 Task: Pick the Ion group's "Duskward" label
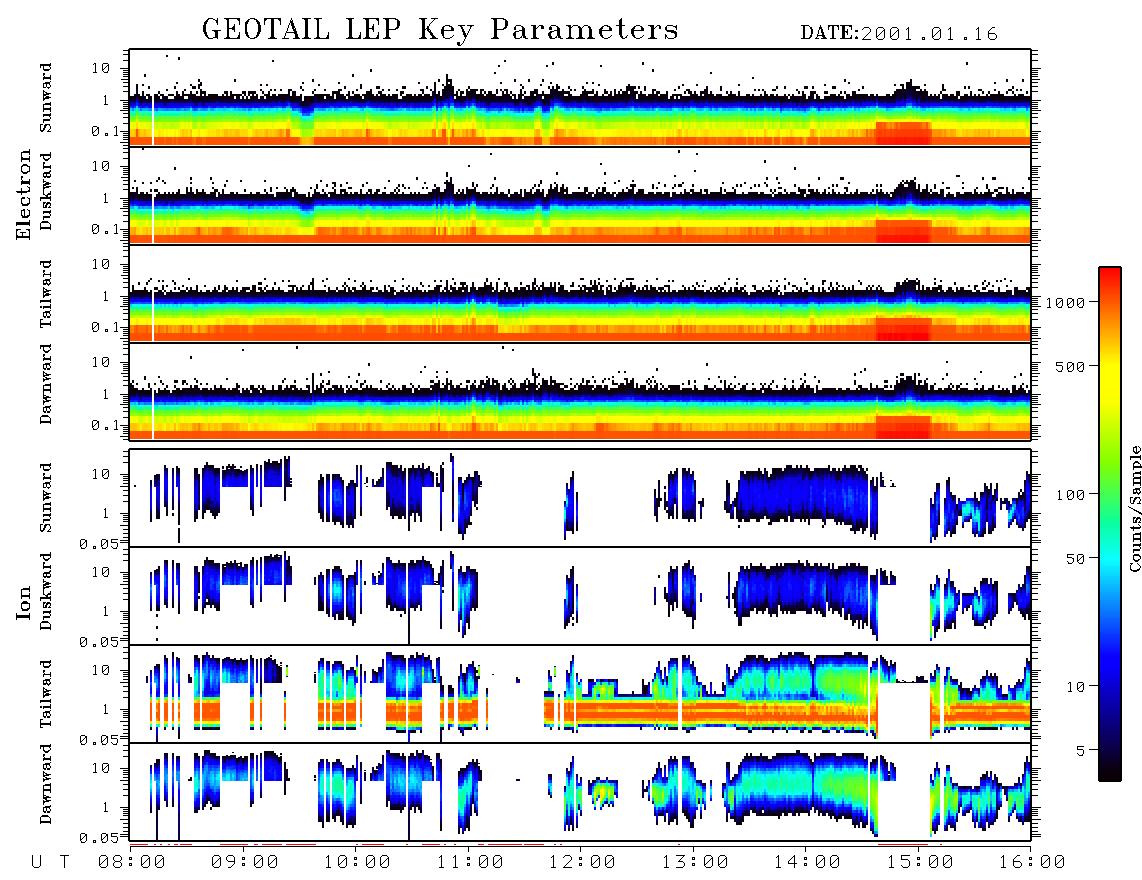(x=45, y=591)
